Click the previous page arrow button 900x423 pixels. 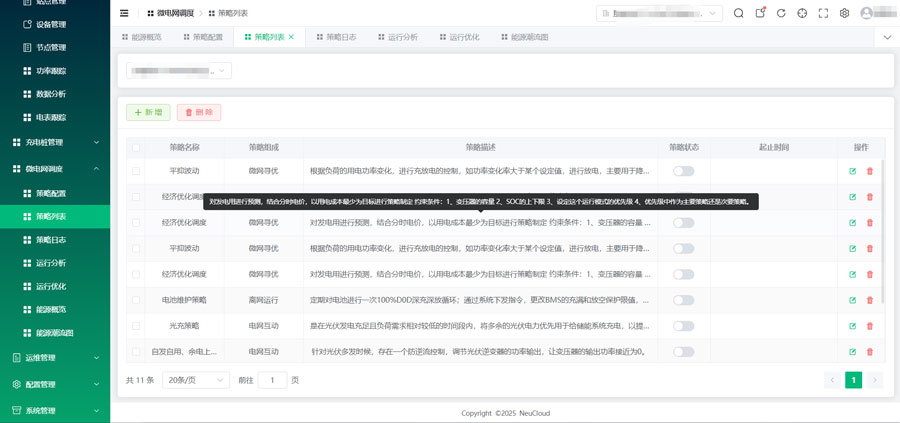(x=832, y=380)
